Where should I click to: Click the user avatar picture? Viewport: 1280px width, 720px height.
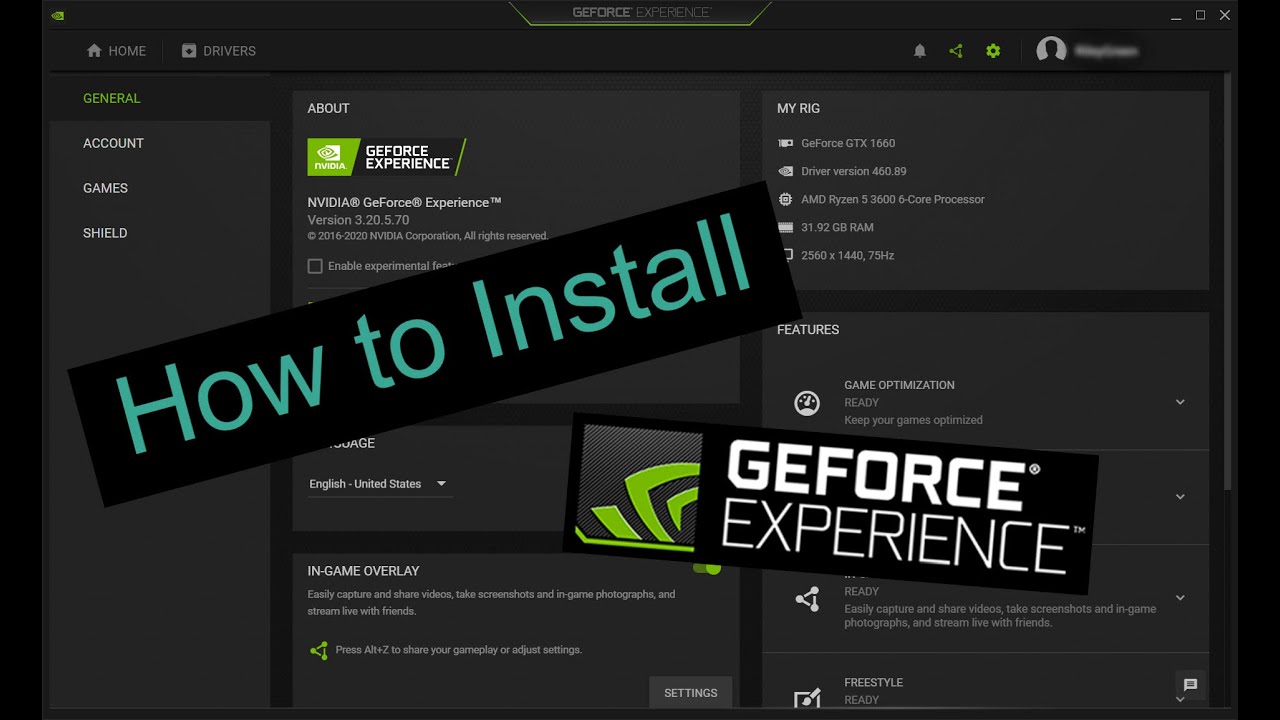1051,51
